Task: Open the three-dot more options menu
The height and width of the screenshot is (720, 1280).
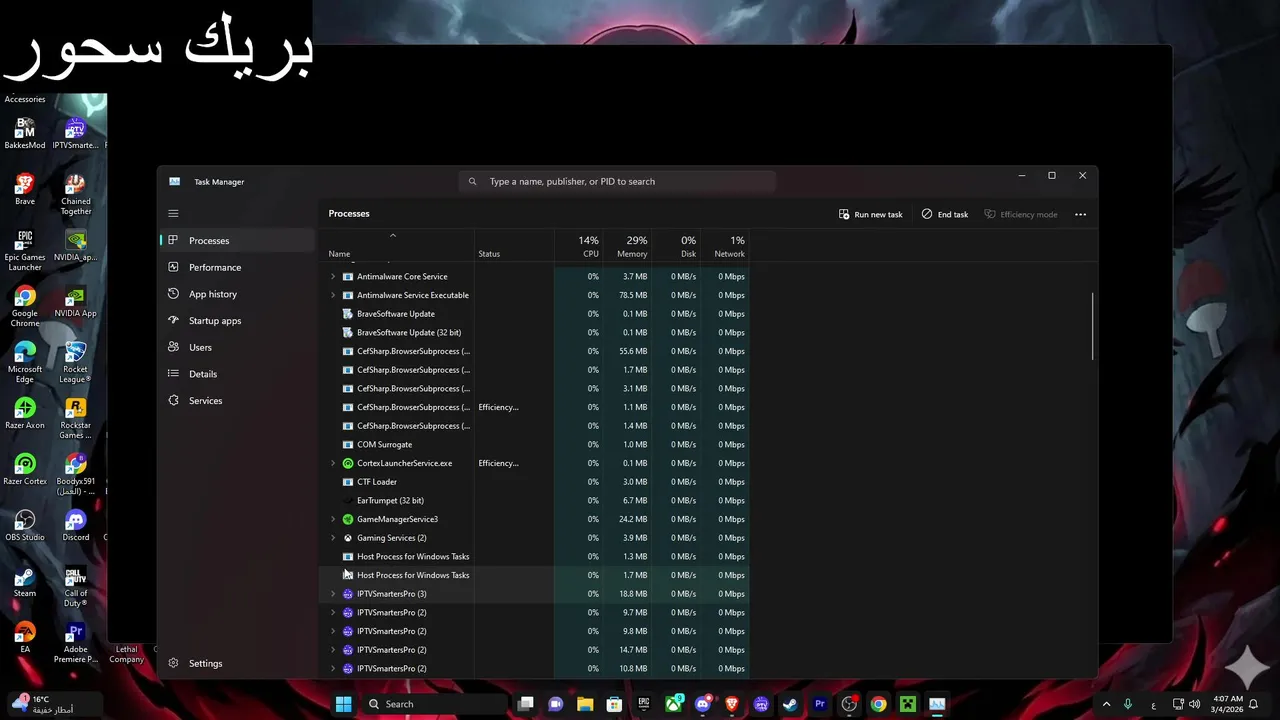Action: pyautogui.click(x=1080, y=214)
